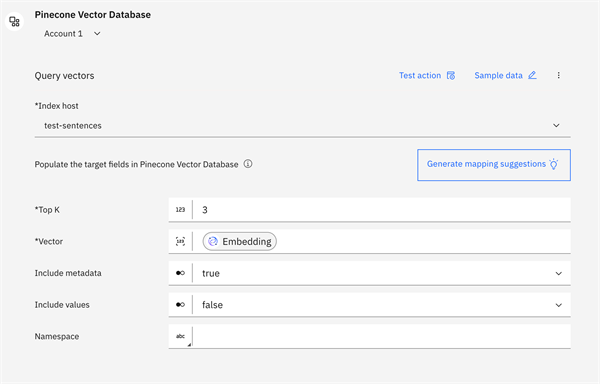Click the Pinecone Vector Database title
The height and width of the screenshot is (384, 600).
click(93, 15)
